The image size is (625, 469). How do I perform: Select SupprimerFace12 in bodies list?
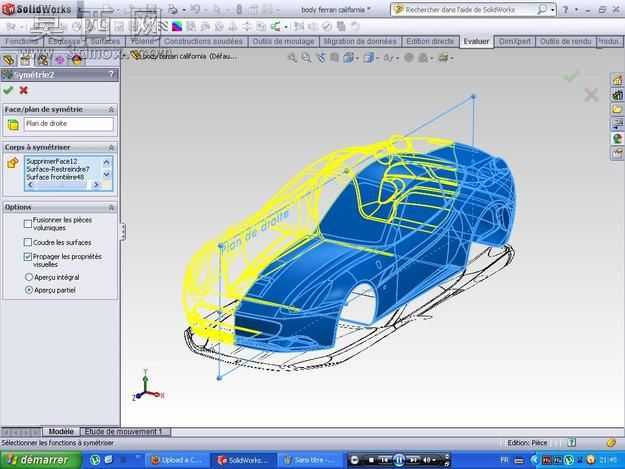pos(52,161)
